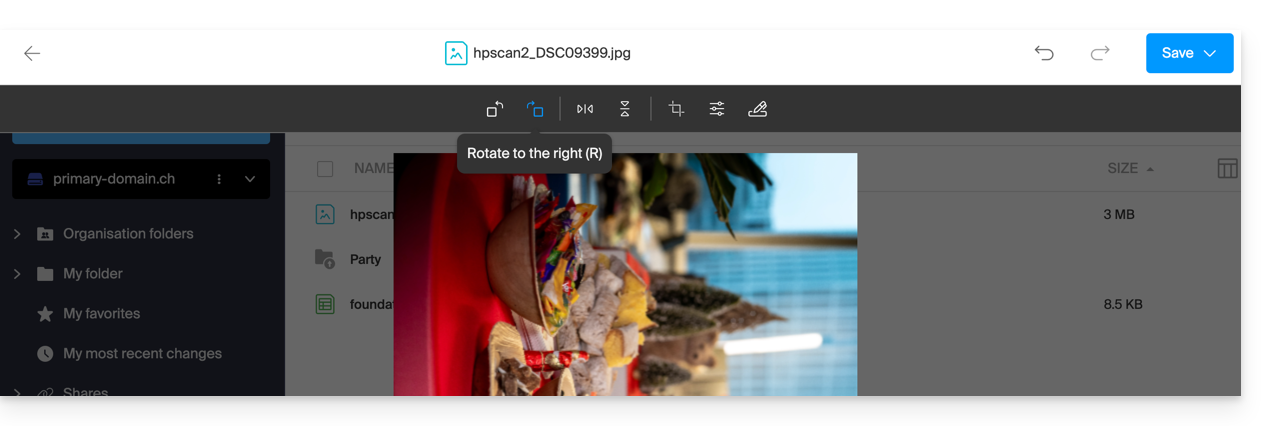Open the Save dropdown arrow
Screen dimensions: 1271x426
1210,53
